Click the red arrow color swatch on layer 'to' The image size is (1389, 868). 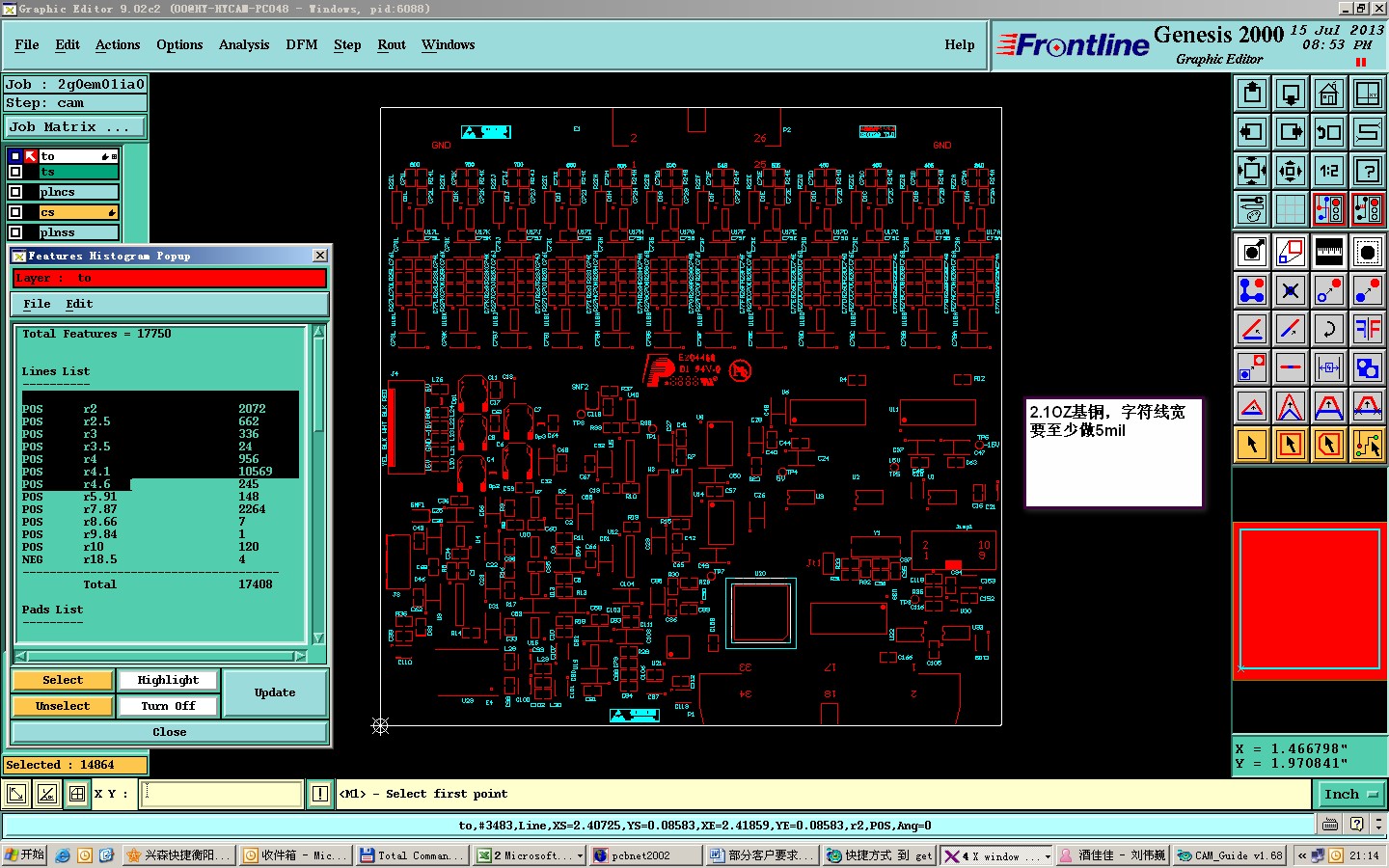pos(32,156)
